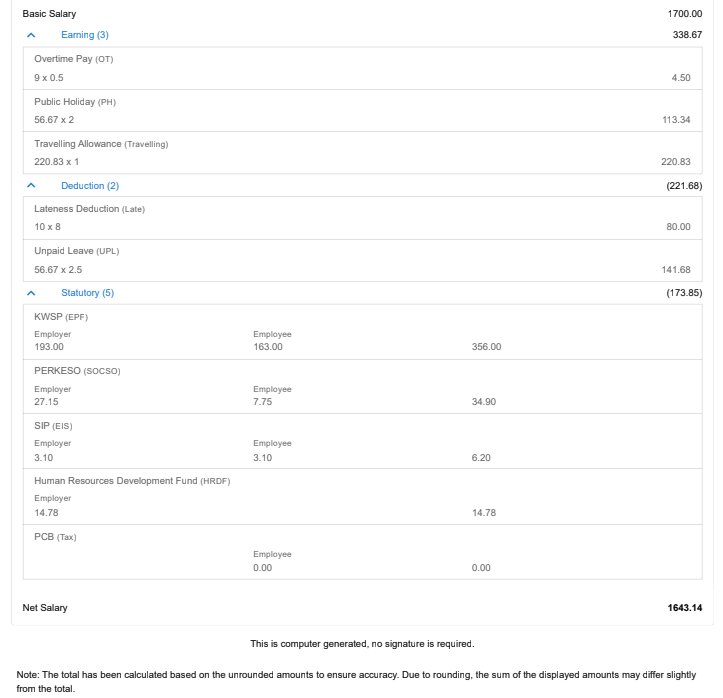Click the KWSP (EPF) statutory heading
This screenshot has height=698, width=723.
point(61,317)
